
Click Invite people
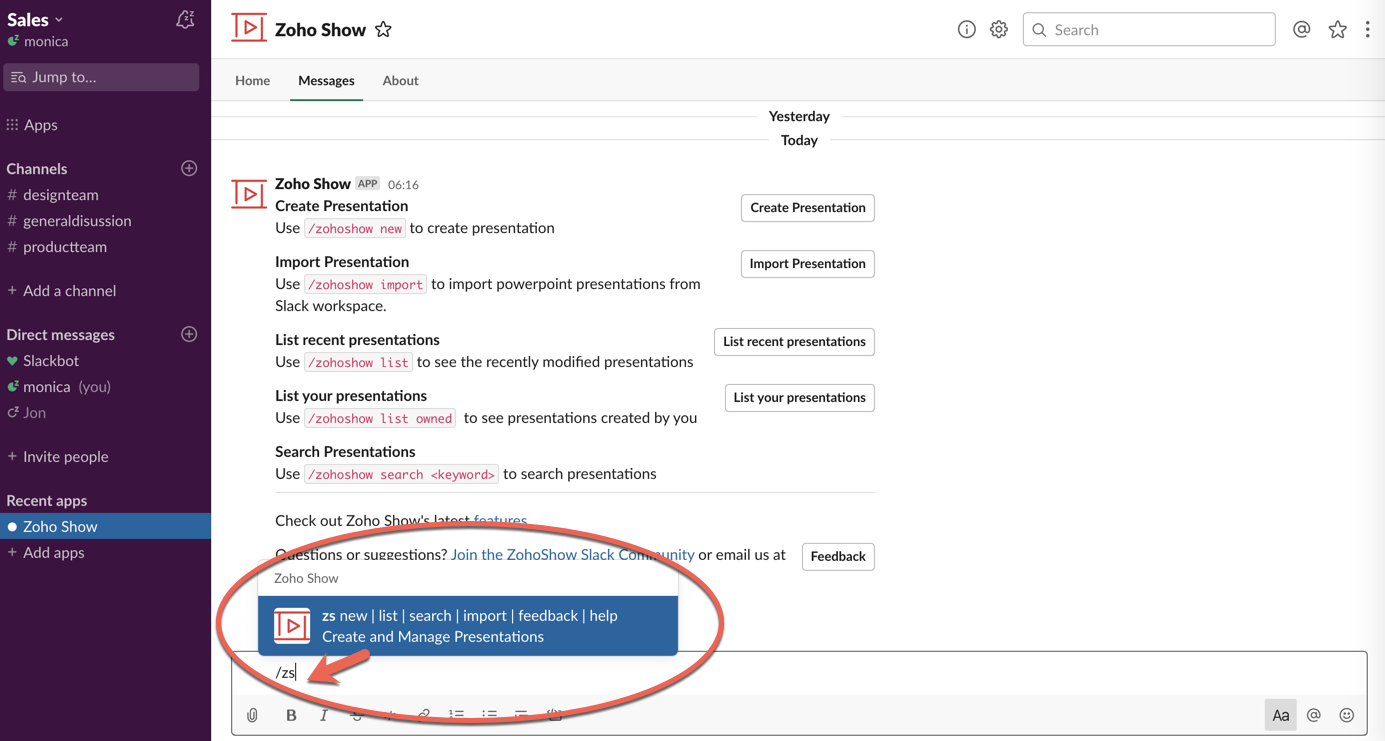[65, 457]
